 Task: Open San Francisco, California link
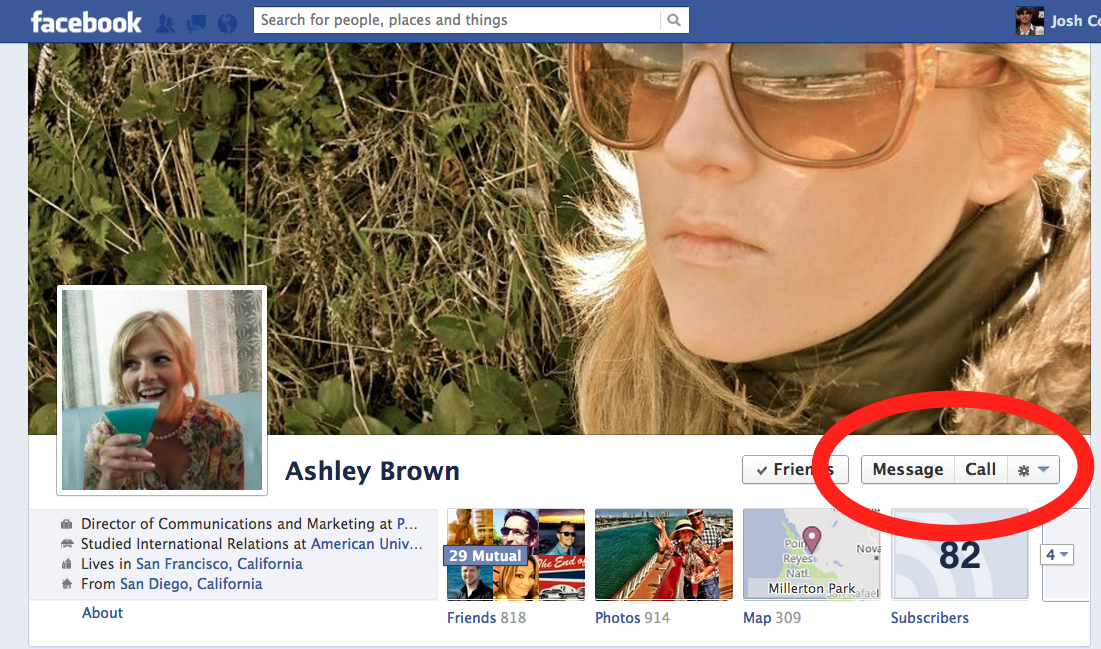(x=219, y=564)
